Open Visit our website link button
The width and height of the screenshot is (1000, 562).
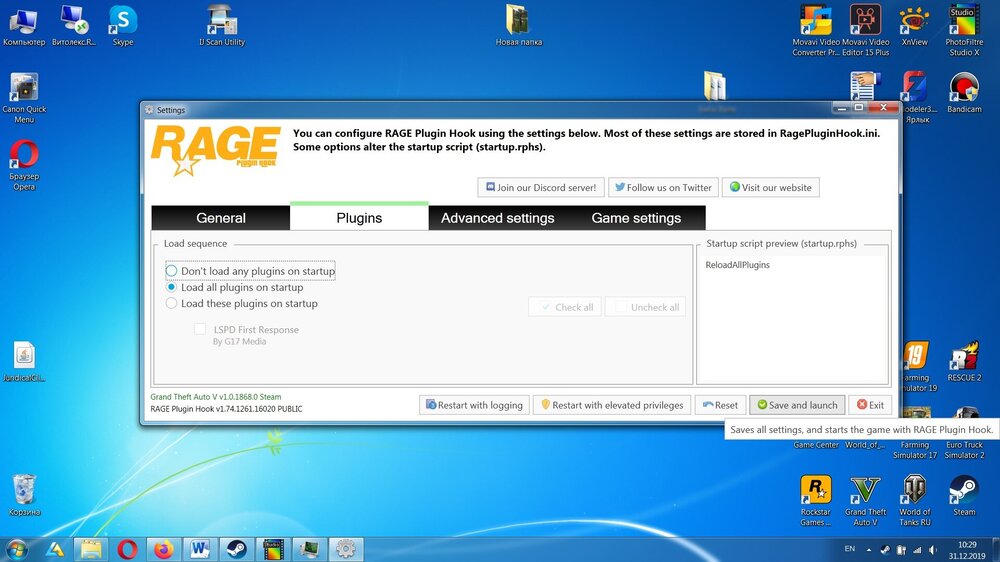[x=770, y=188]
